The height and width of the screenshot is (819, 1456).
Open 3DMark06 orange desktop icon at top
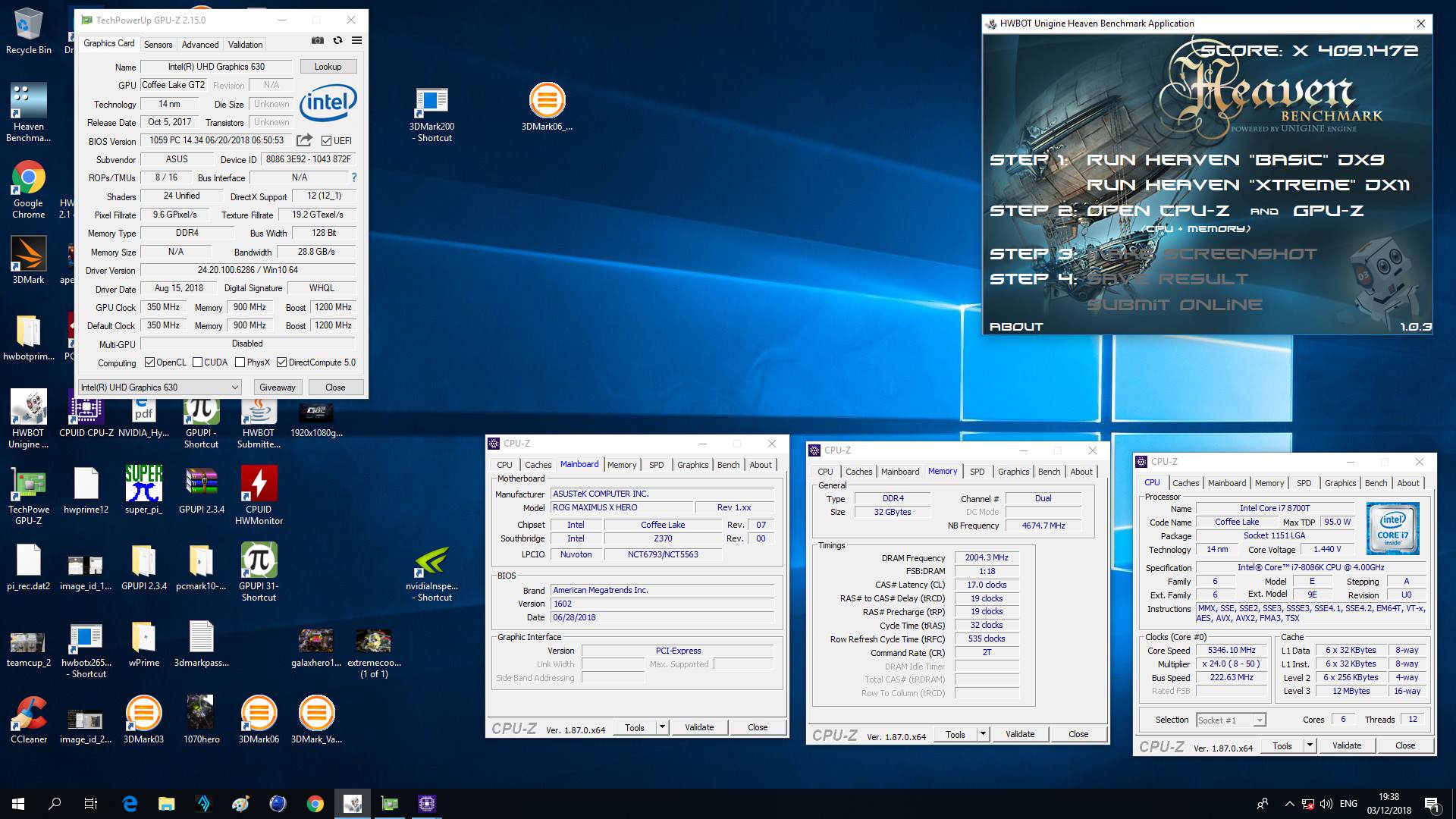pyautogui.click(x=547, y=107)
